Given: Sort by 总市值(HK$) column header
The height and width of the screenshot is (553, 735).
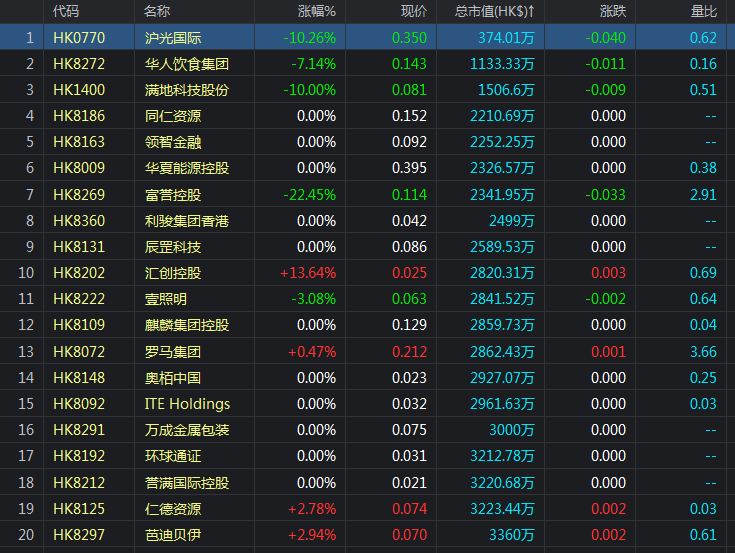Looking at the screenshot, I should (494, 11).
